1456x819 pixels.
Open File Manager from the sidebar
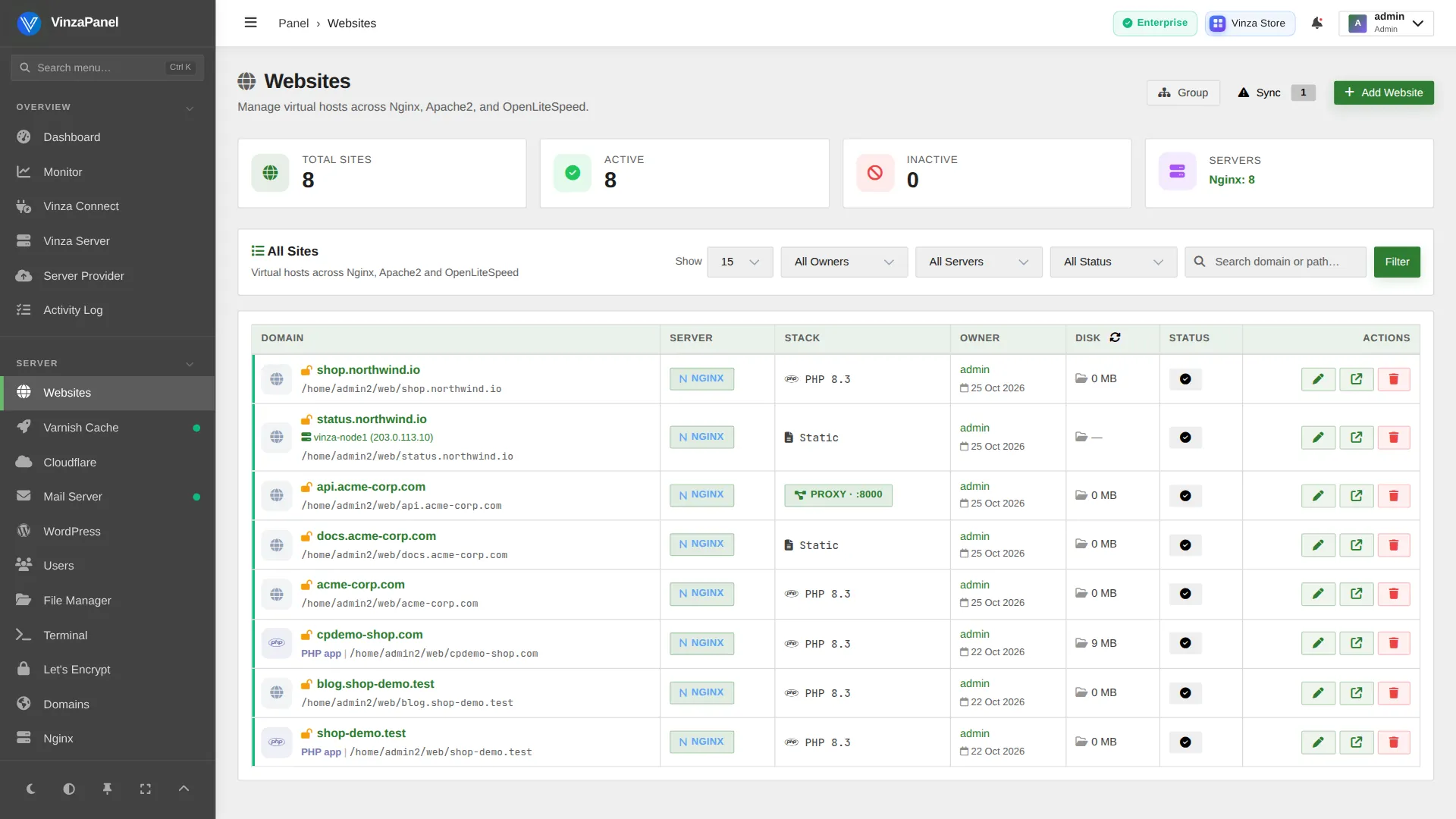coord(107,601)
